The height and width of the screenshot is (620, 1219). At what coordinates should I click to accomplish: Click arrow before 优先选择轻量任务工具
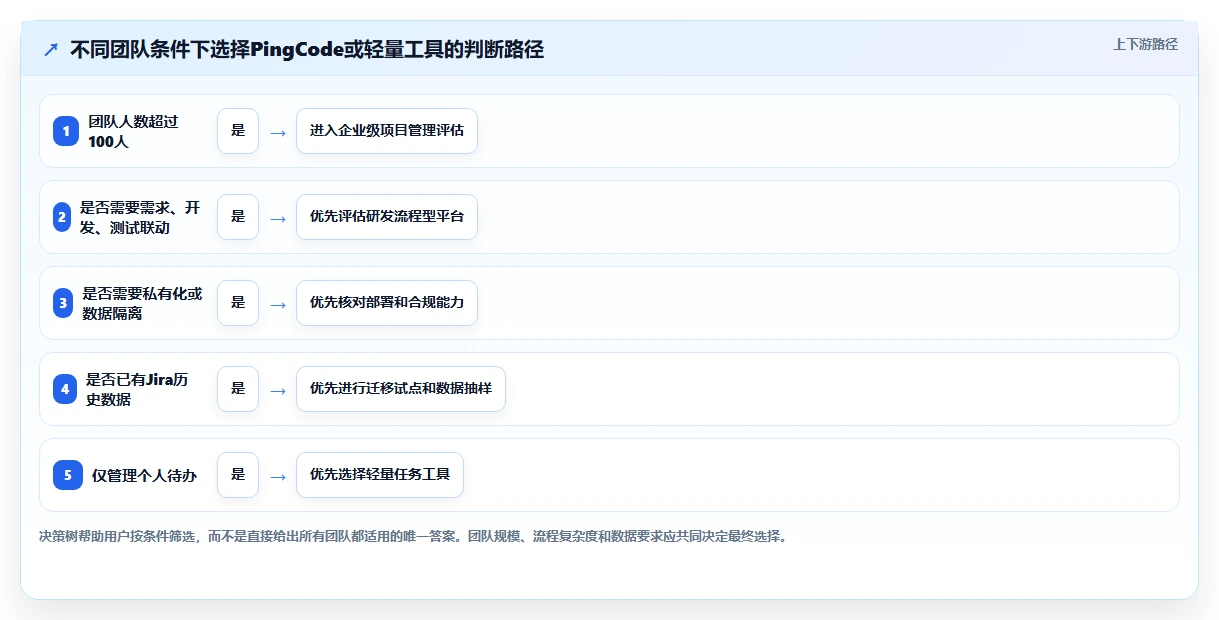click(x=278, y=476)
